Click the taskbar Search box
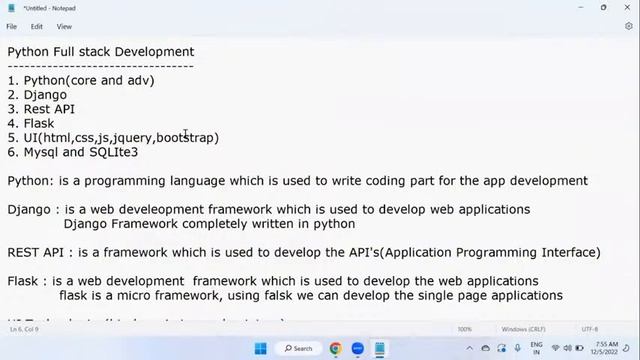This screenshot has width=640, height=360. [299, 349]
